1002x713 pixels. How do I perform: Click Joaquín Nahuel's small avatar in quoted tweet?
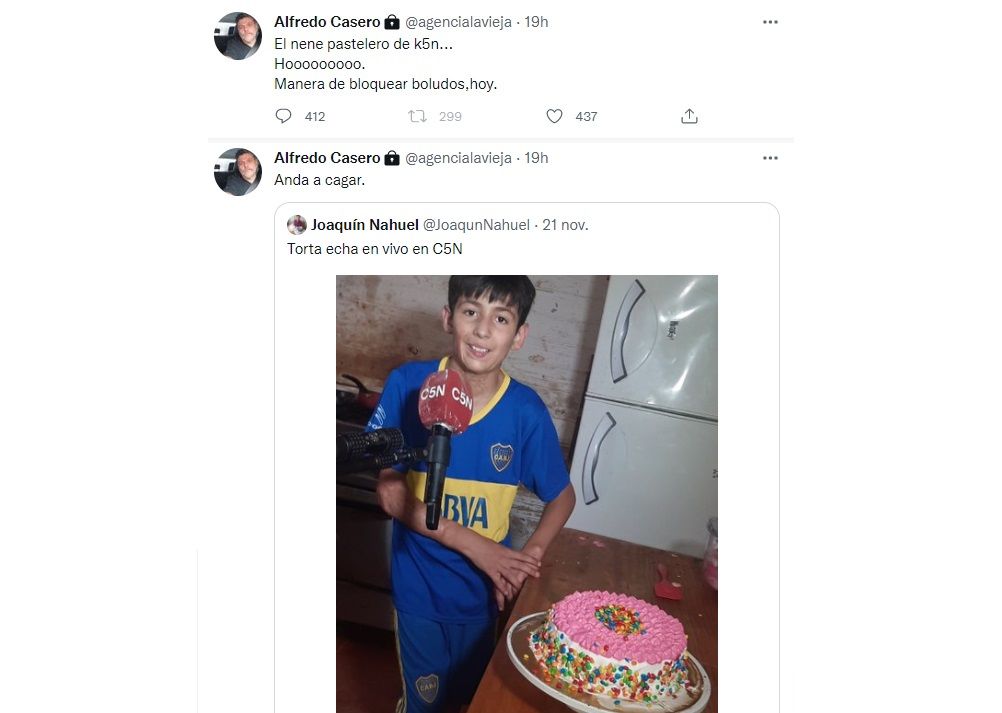click(297, 225)
